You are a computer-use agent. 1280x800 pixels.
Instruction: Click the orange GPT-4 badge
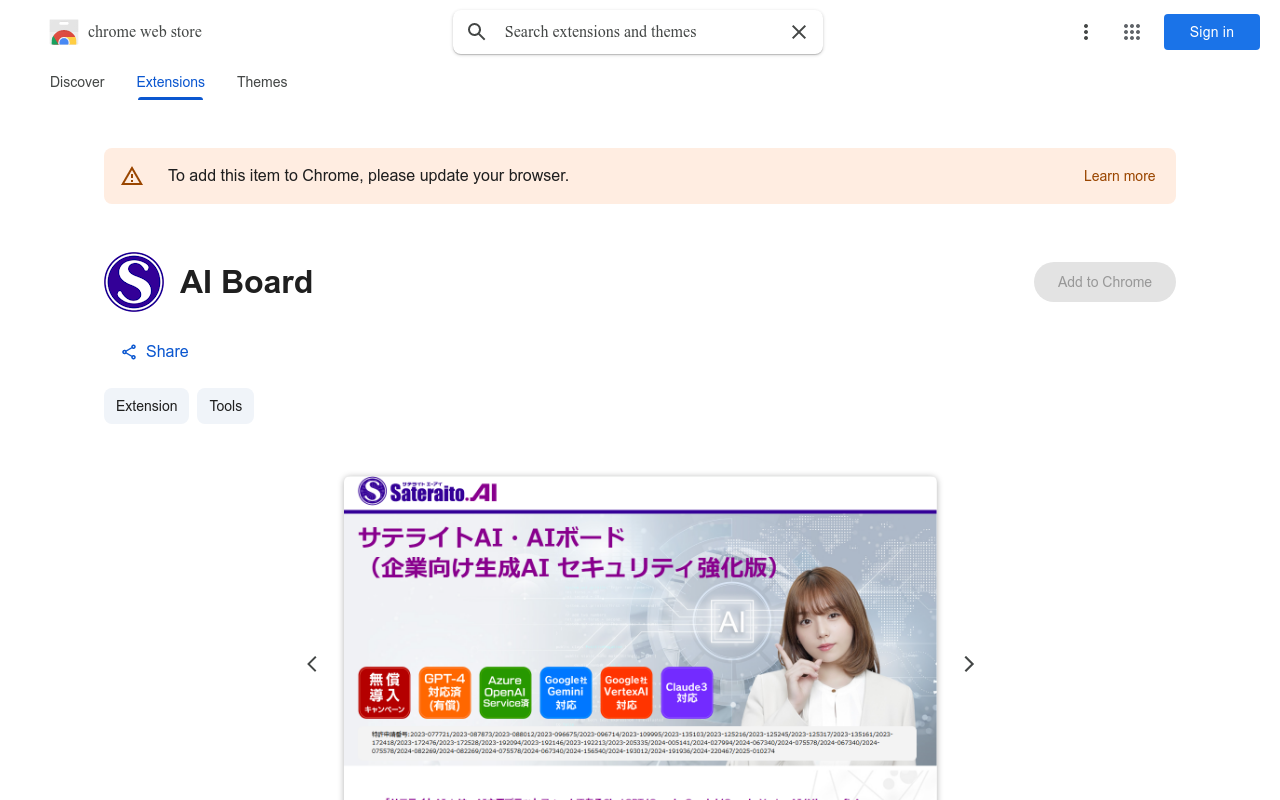(x=445, y=693)
